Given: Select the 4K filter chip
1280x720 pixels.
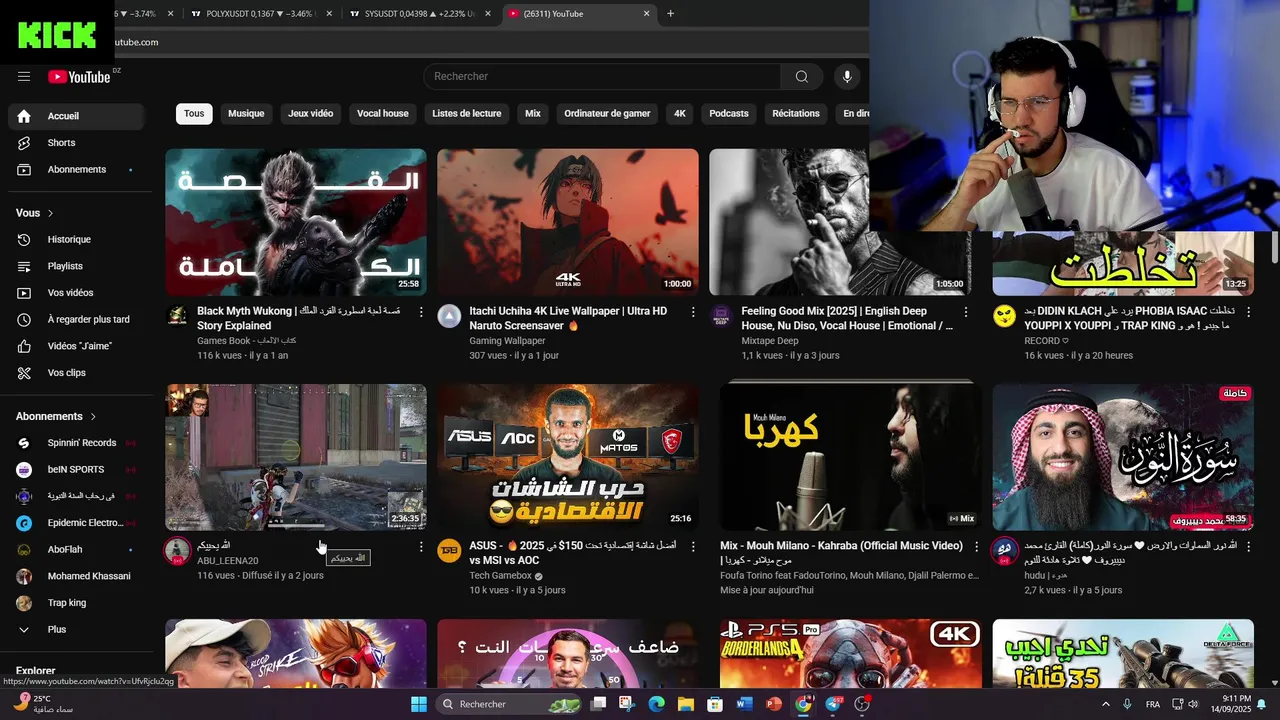Looking at the screenshot, I should tap(680, 114).
